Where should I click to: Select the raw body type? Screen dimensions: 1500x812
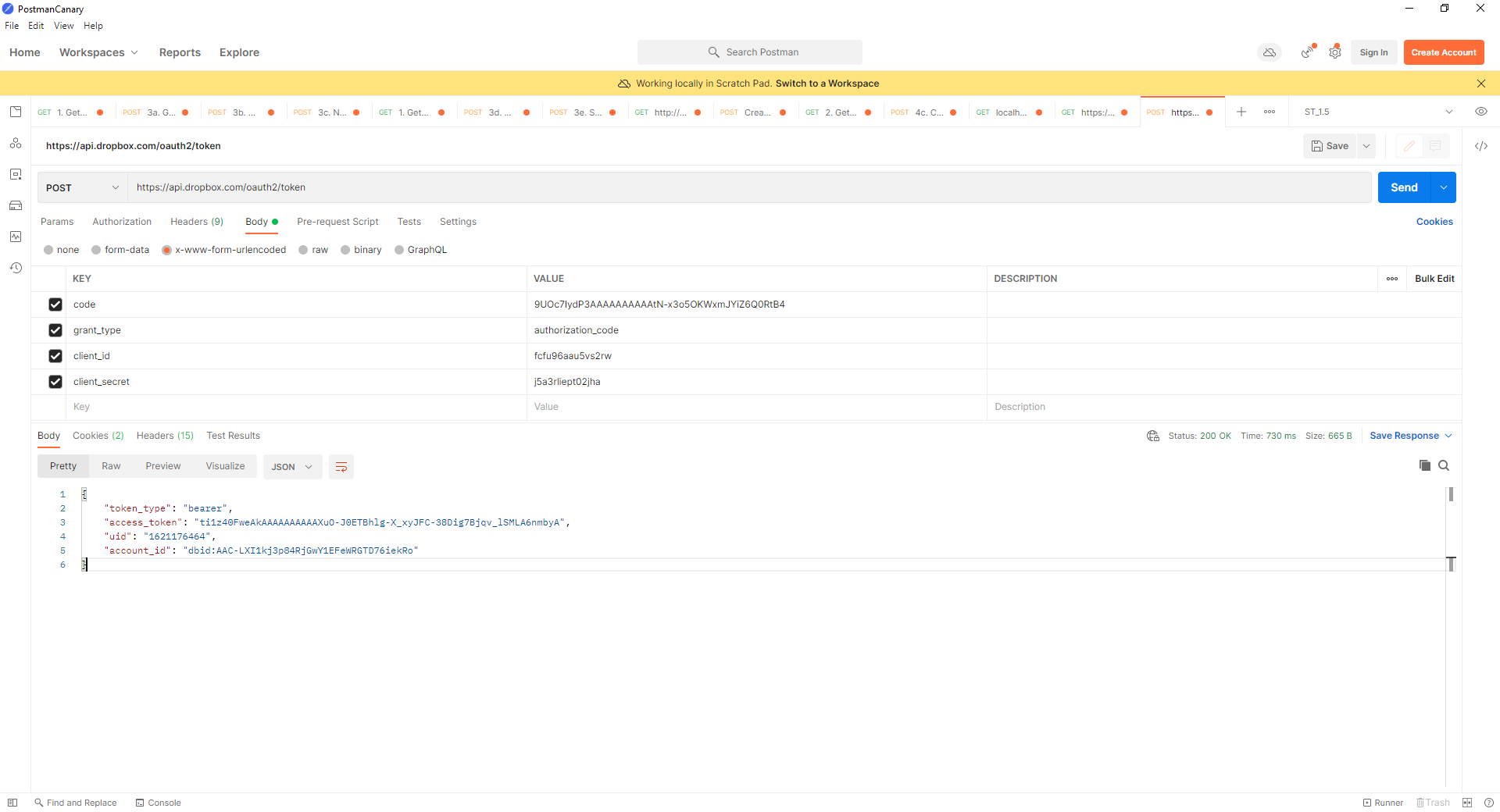tap(304, 250)
